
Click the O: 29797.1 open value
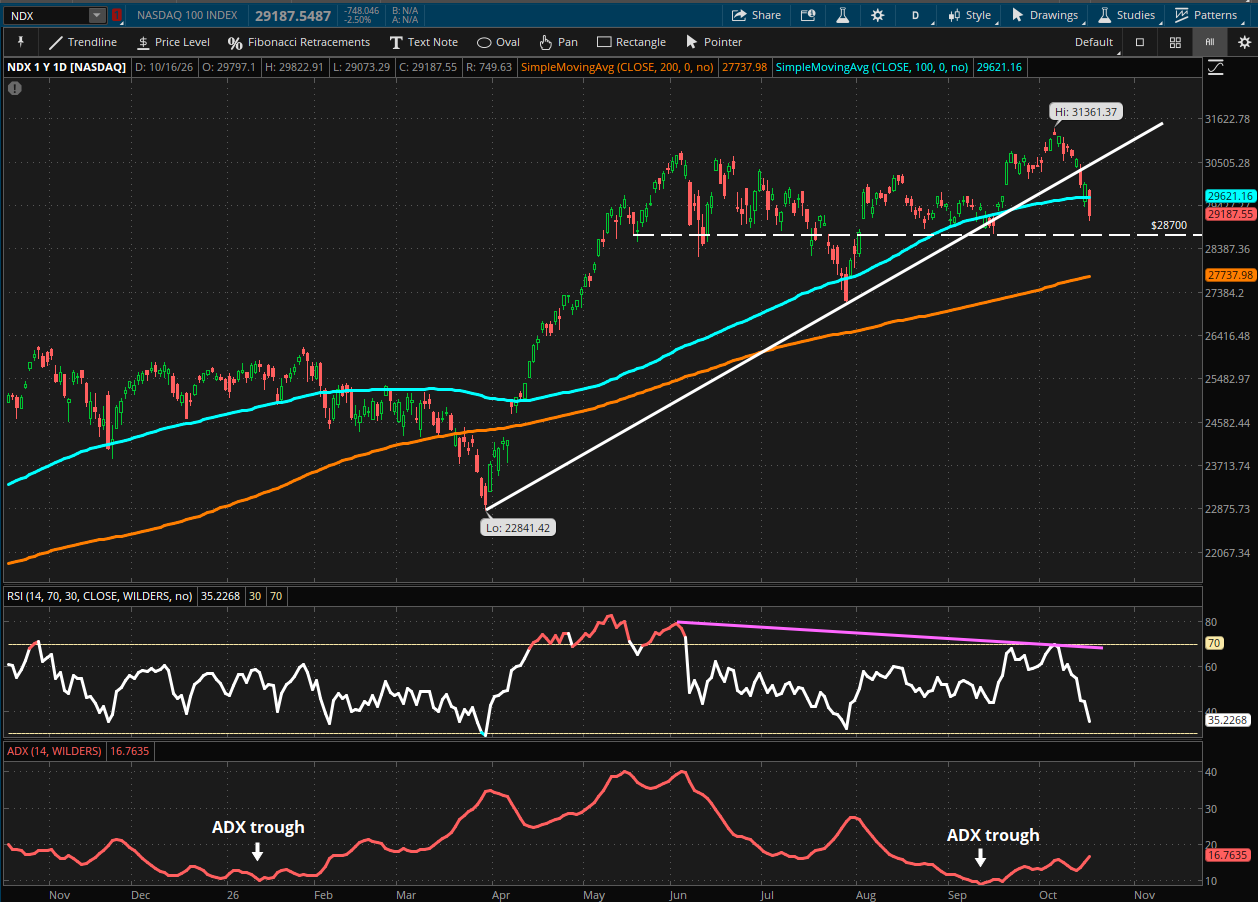click(229, 67)
